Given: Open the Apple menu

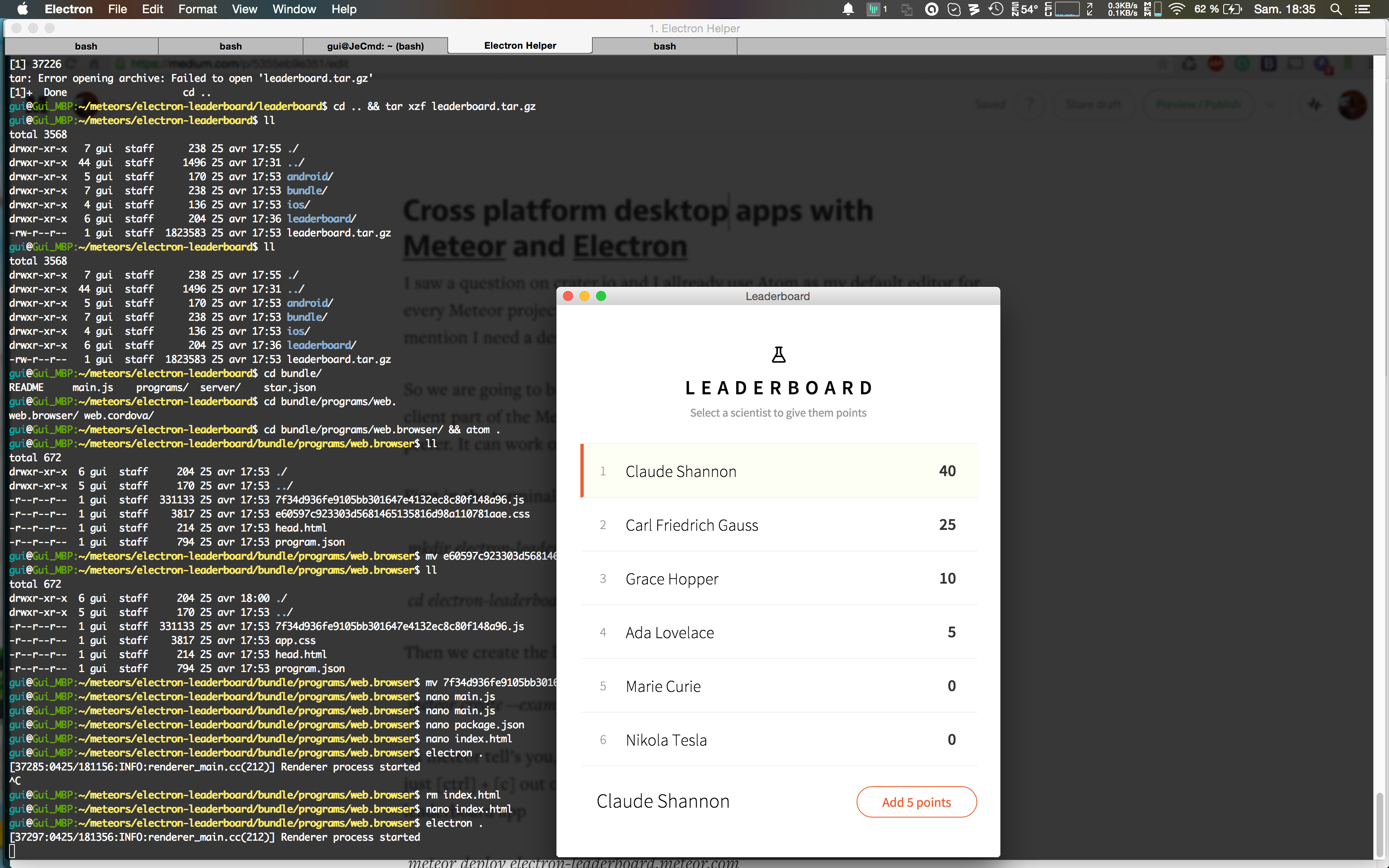Looking at the screenshot, I should [x=22, y=9].
